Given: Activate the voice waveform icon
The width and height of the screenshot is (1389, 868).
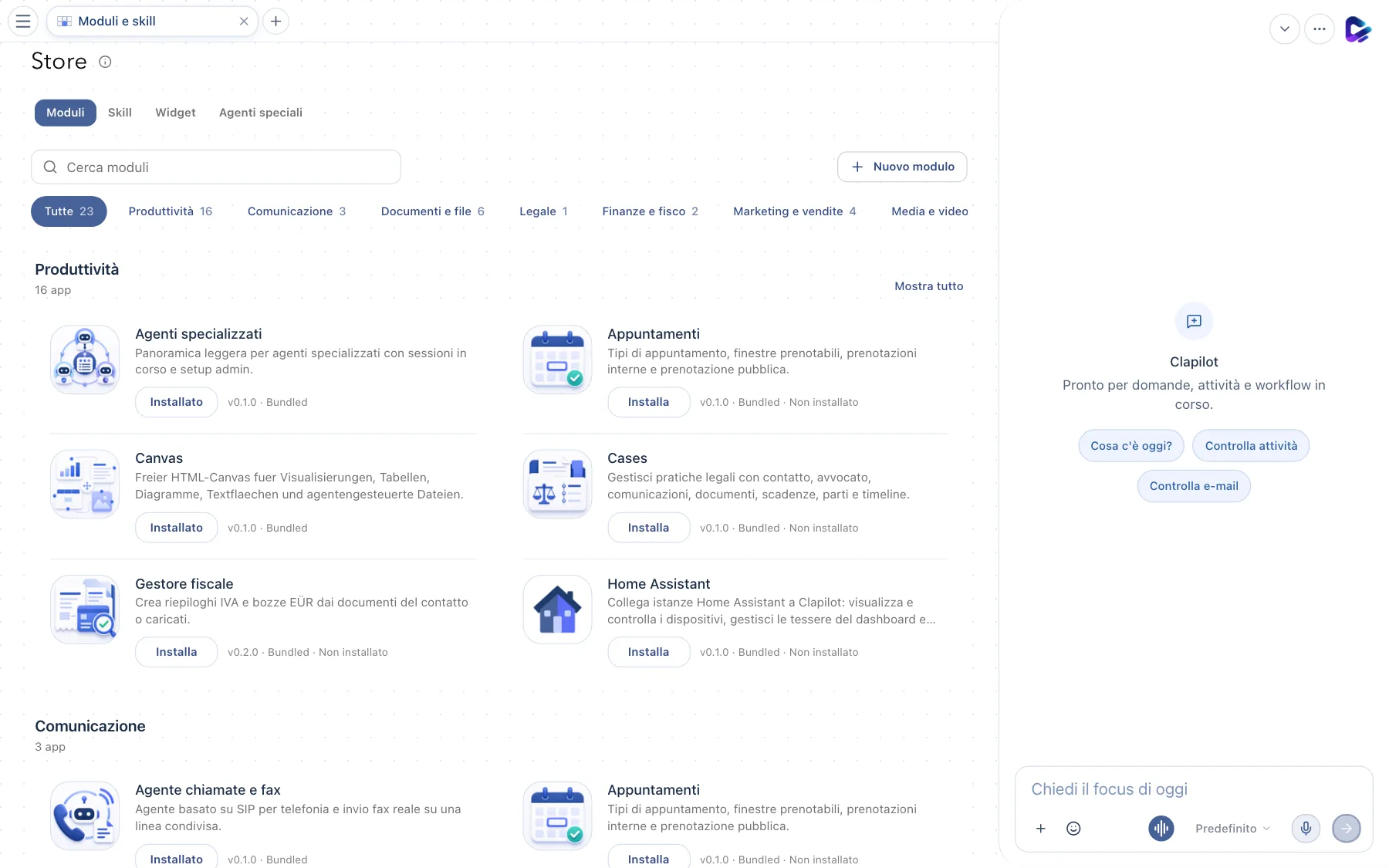Looking at the screenshot, I should [1161, 828].
